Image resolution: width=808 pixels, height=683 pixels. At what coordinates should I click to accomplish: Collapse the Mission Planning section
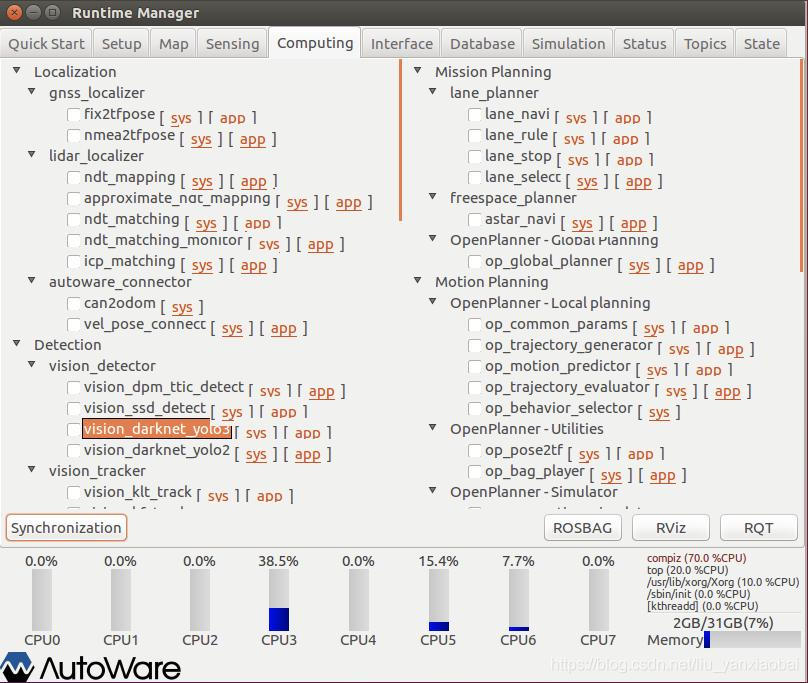pyautogui.click(x=419, y=72)
